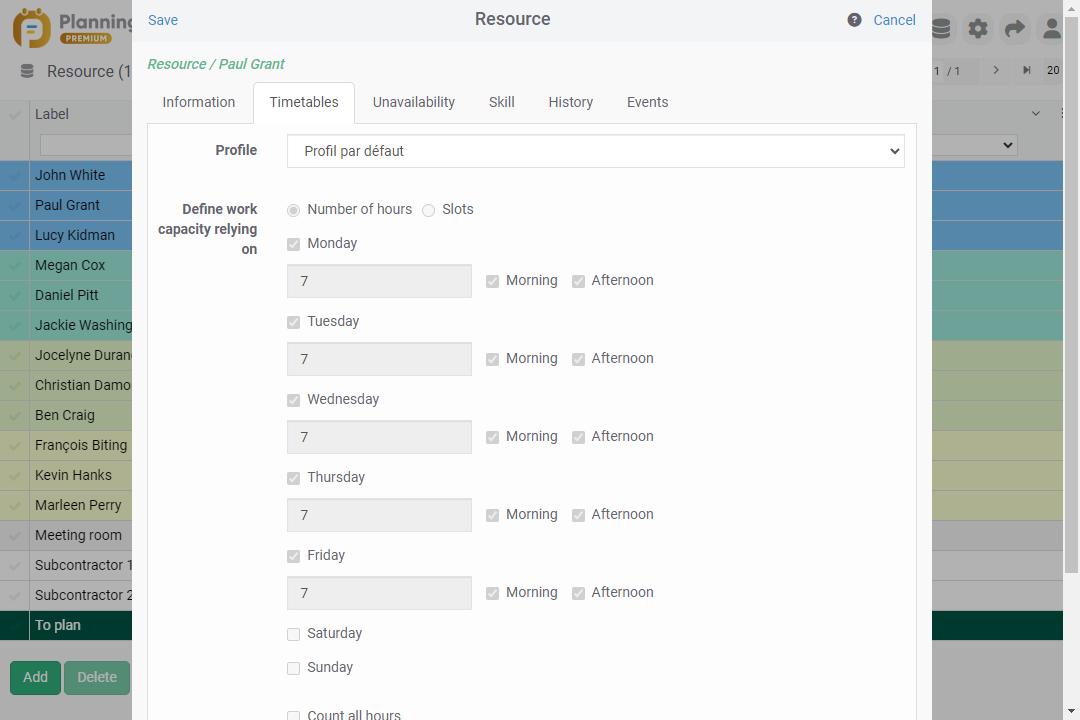Click checkmark next to Ben Craig
The image size is (1080, 720).
point(14,415)
